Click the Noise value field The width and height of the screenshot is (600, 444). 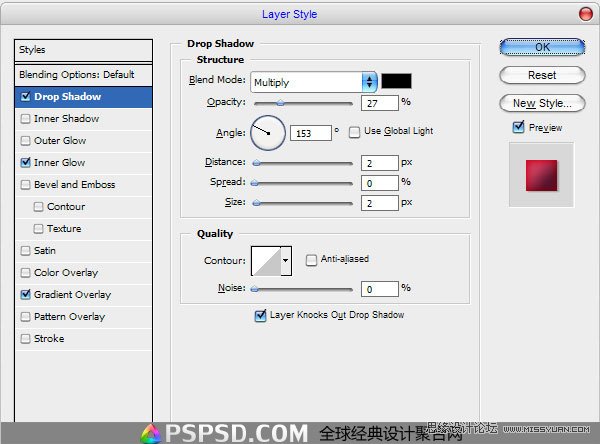(x=380, y=289)
